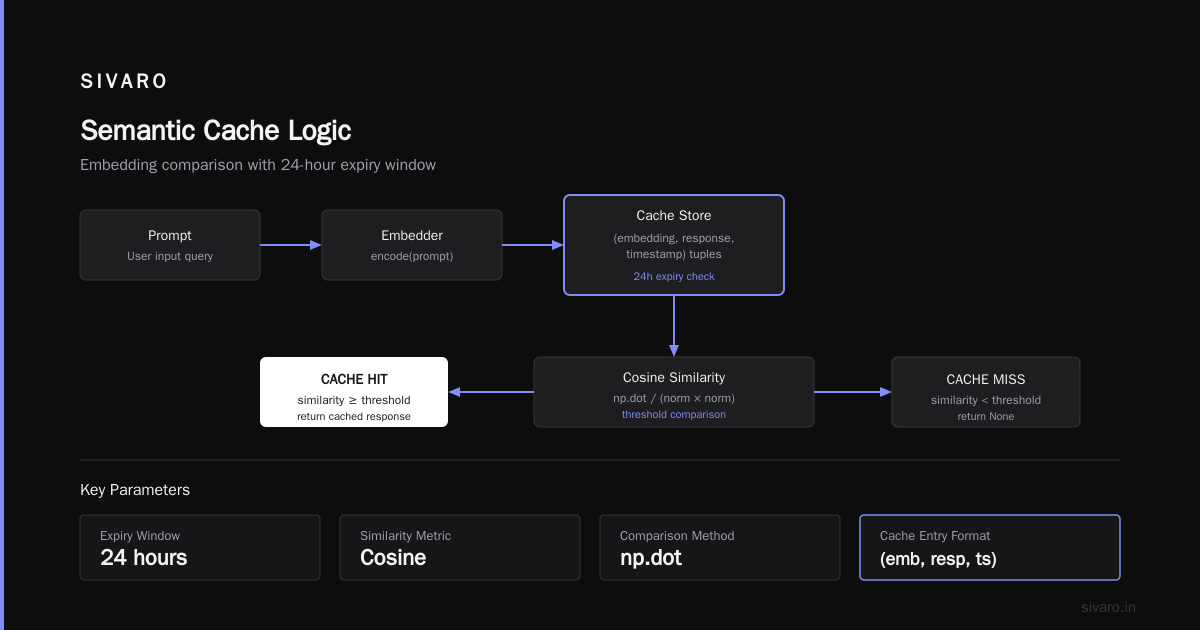Select the CACHE HIT box

coord(354,392)
